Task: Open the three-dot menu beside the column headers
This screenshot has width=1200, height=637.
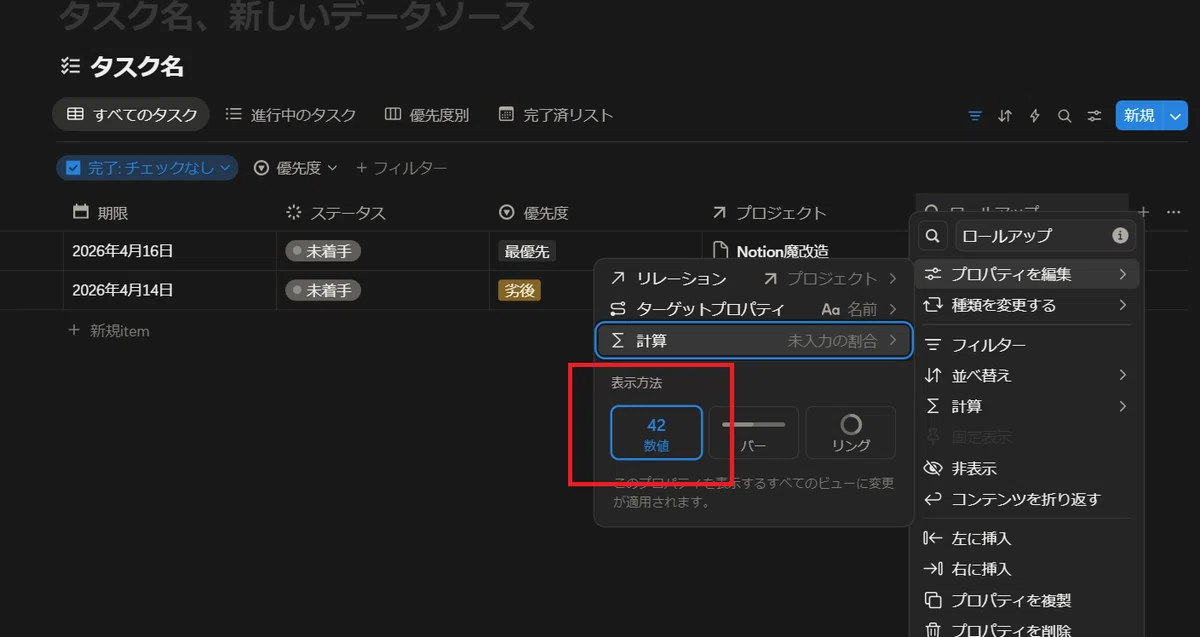Action: tap(1174, 212)
